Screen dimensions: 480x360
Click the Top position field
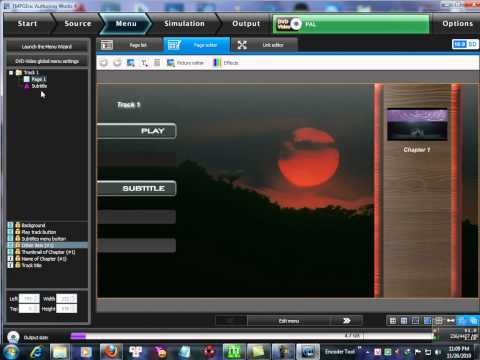29,309
